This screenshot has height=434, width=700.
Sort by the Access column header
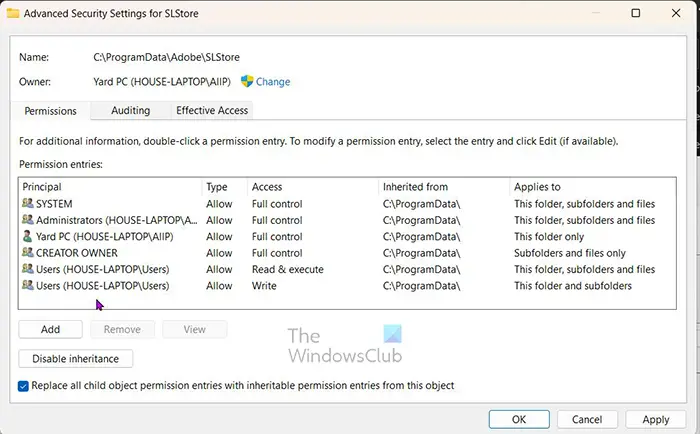312,187
